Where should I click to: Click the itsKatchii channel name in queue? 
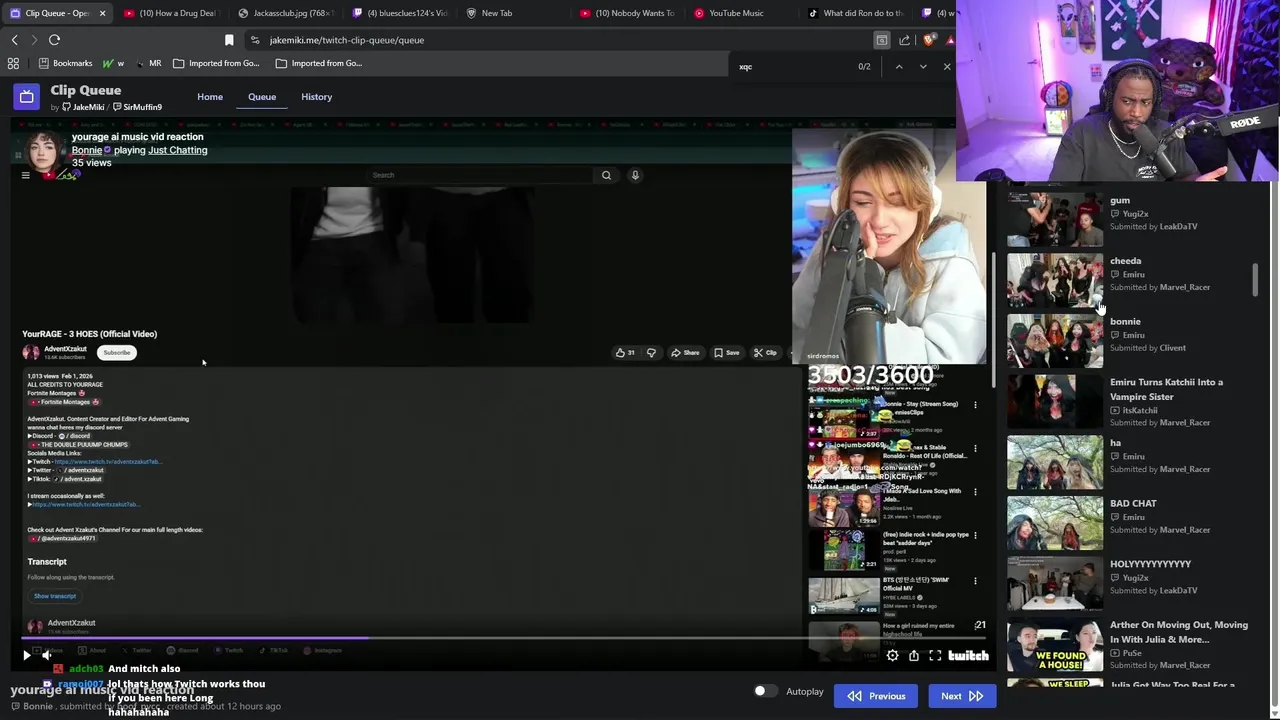(x=1140, y=410)
